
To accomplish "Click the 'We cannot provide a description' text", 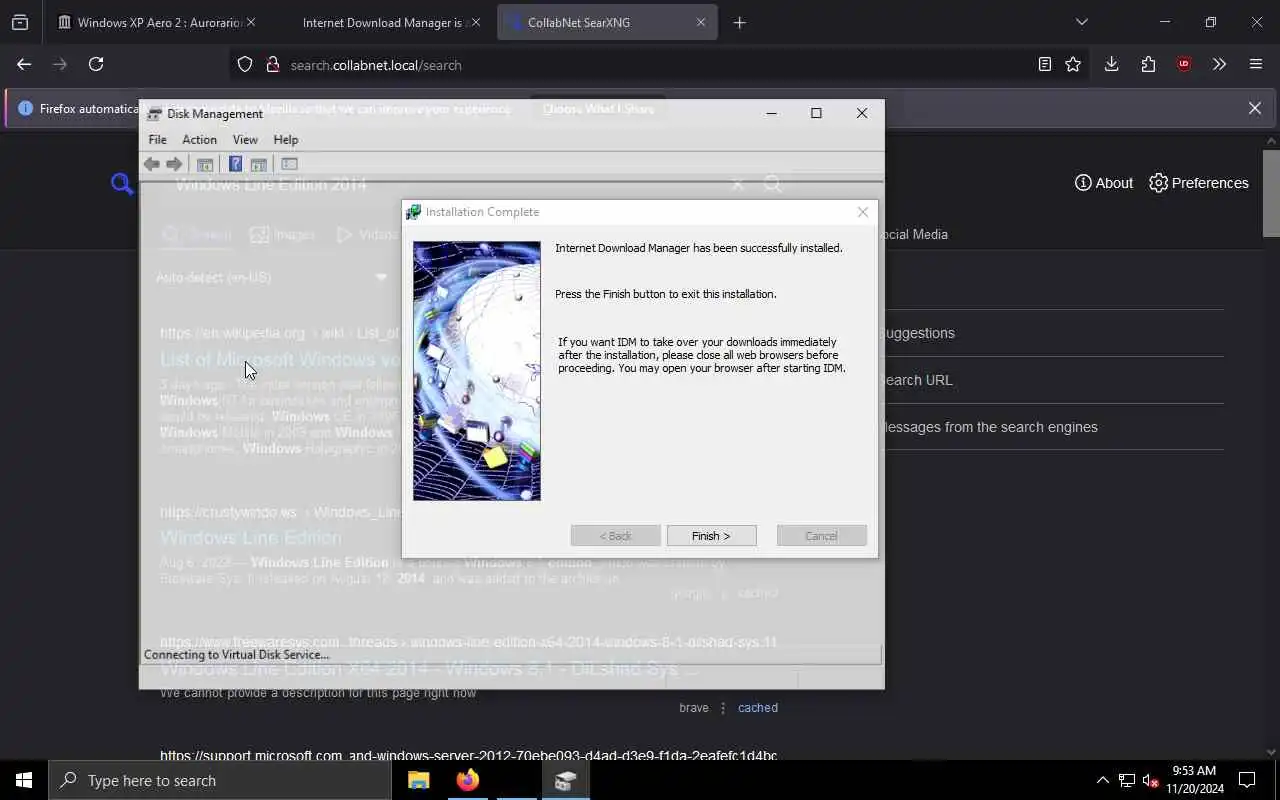I will point(318,692).
